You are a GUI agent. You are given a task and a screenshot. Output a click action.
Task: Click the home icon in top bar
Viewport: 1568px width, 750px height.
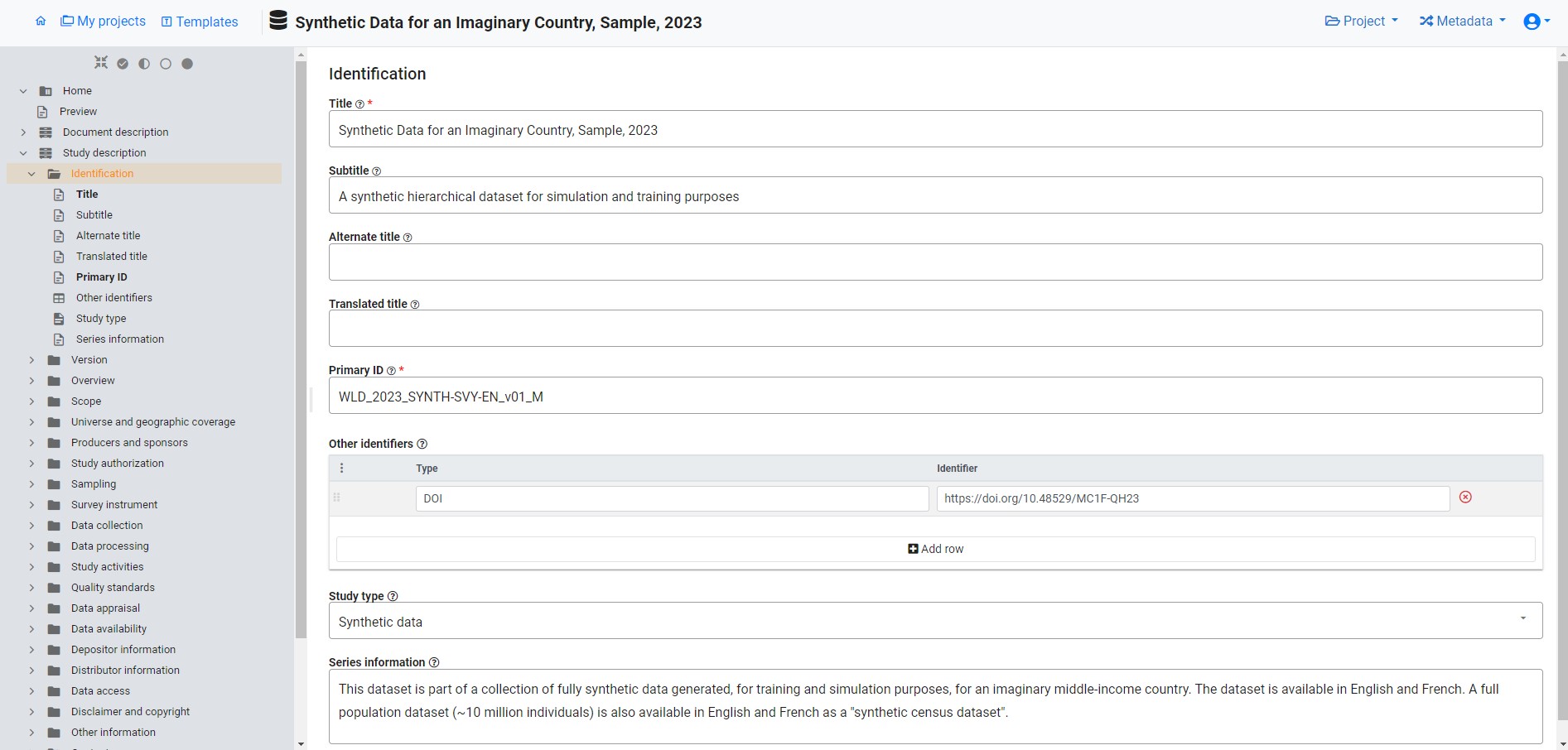(x=41, y=22)
